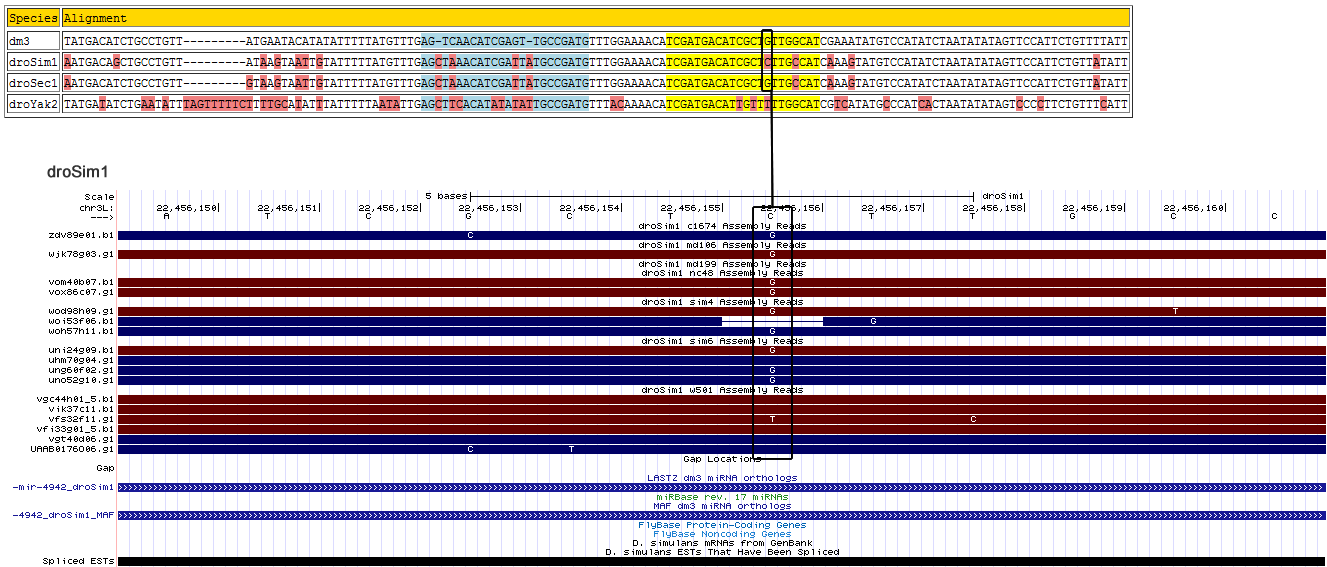The image size is (1327, 567).
Task: Click the Gap track label
Action: (104, 467)
